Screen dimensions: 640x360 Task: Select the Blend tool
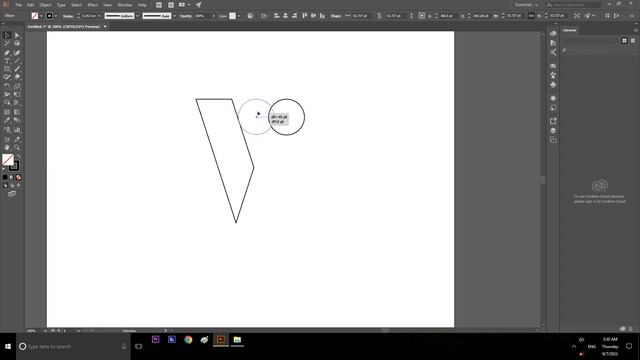click(17, 120)
